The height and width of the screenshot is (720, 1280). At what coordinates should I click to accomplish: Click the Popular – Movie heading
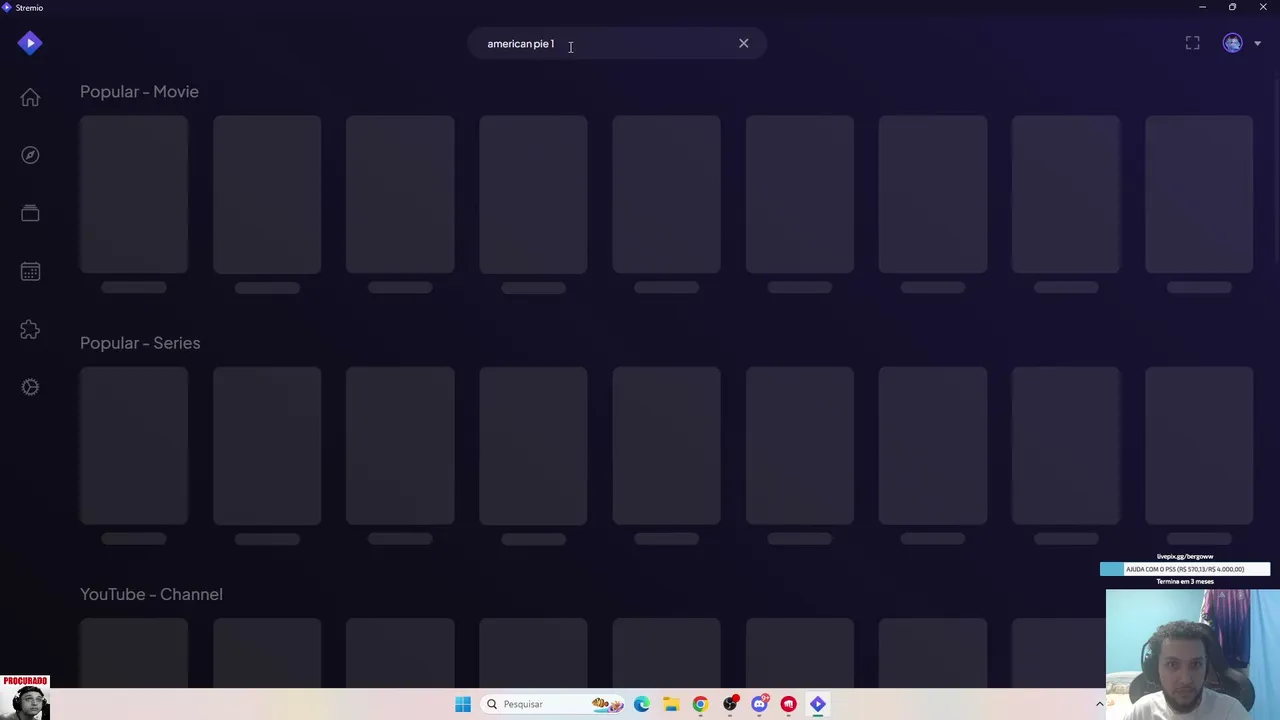[x=139, y=91]
